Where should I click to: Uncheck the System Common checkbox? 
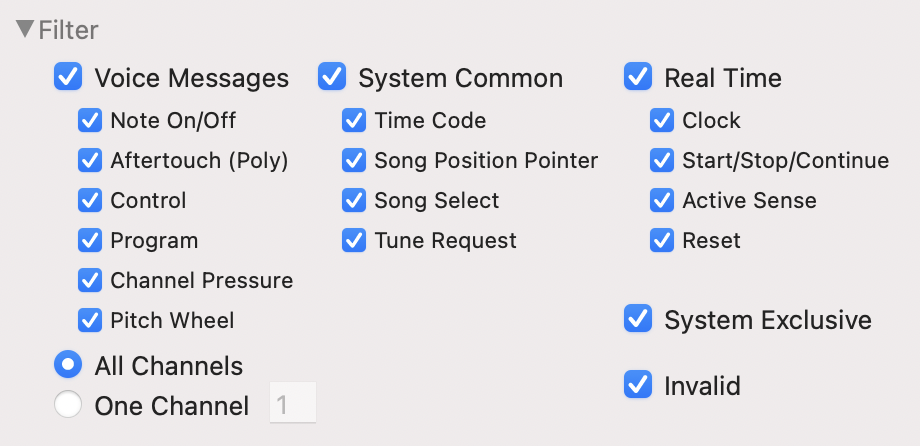tap(332, 77)
